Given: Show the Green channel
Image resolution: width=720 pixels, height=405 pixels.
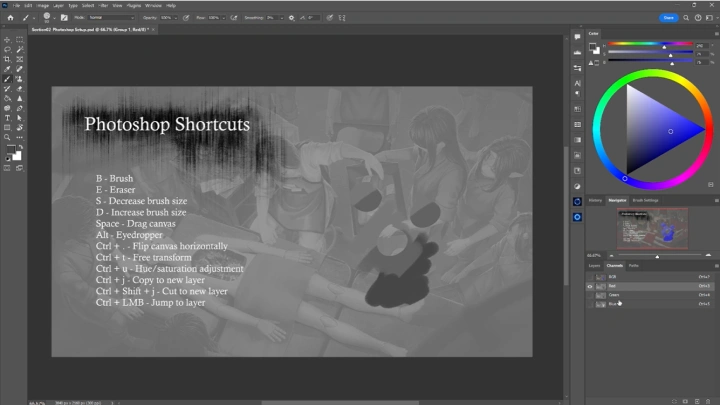Looking at the screenshot, I should [590, 295].
